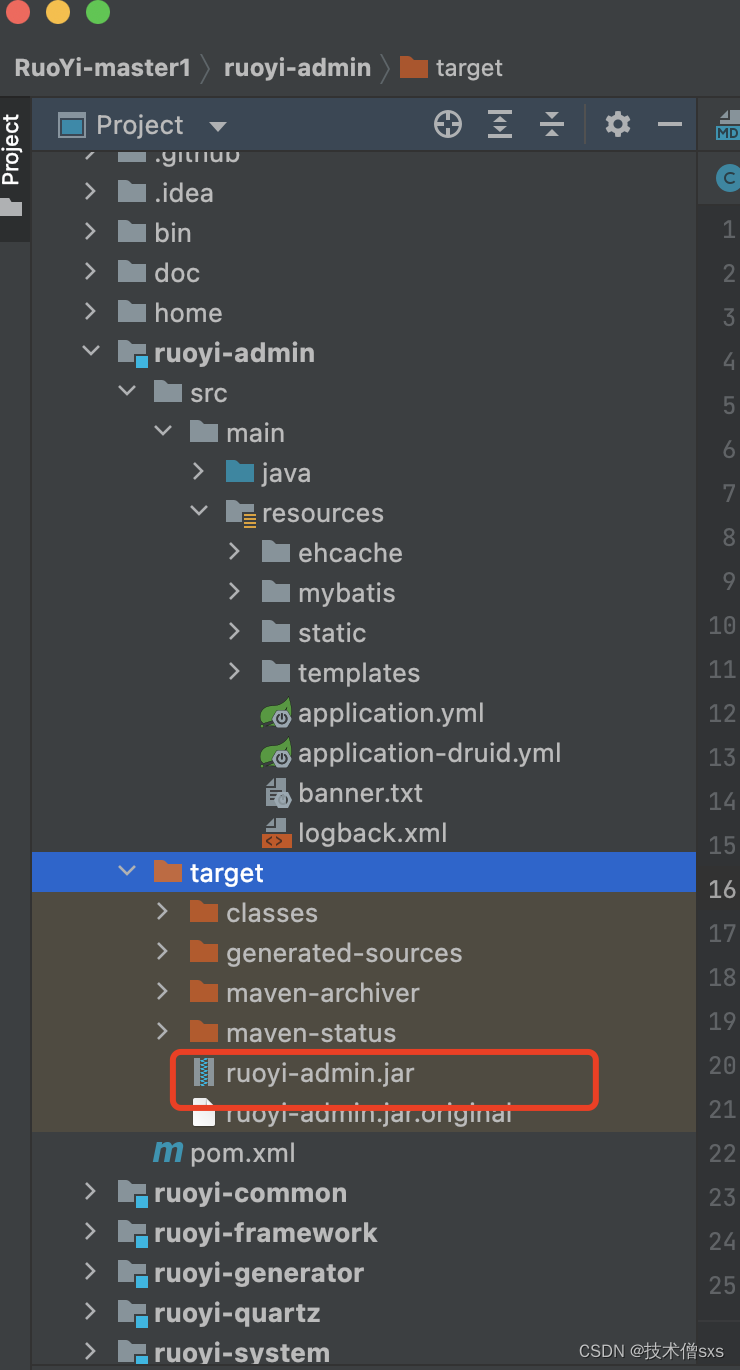Collapse the ruoyi-admin module

click(91, 352)
